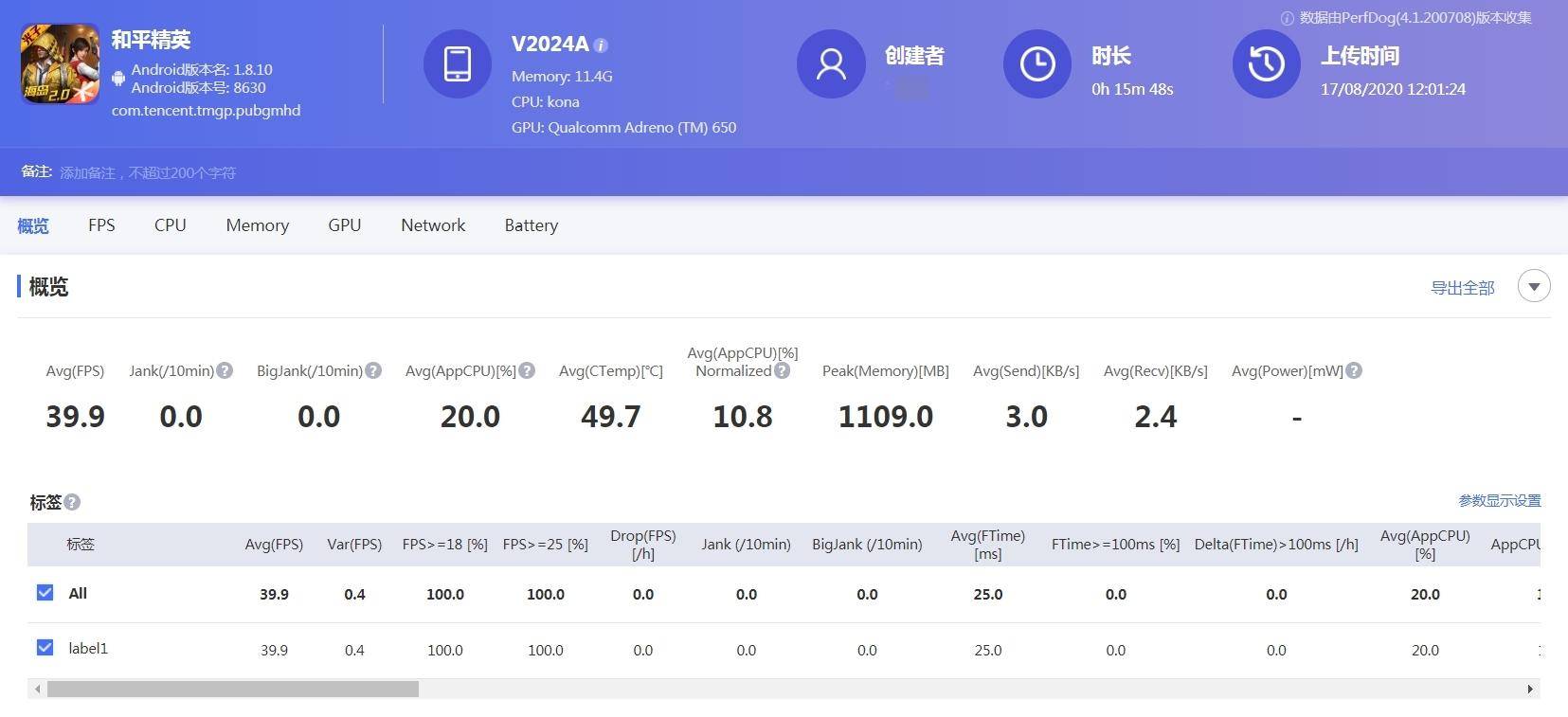Click the GPU Qualcomm Adreno 650 text
The image size is (1568, 717).
pyautogui.click(x=623, y=127)
